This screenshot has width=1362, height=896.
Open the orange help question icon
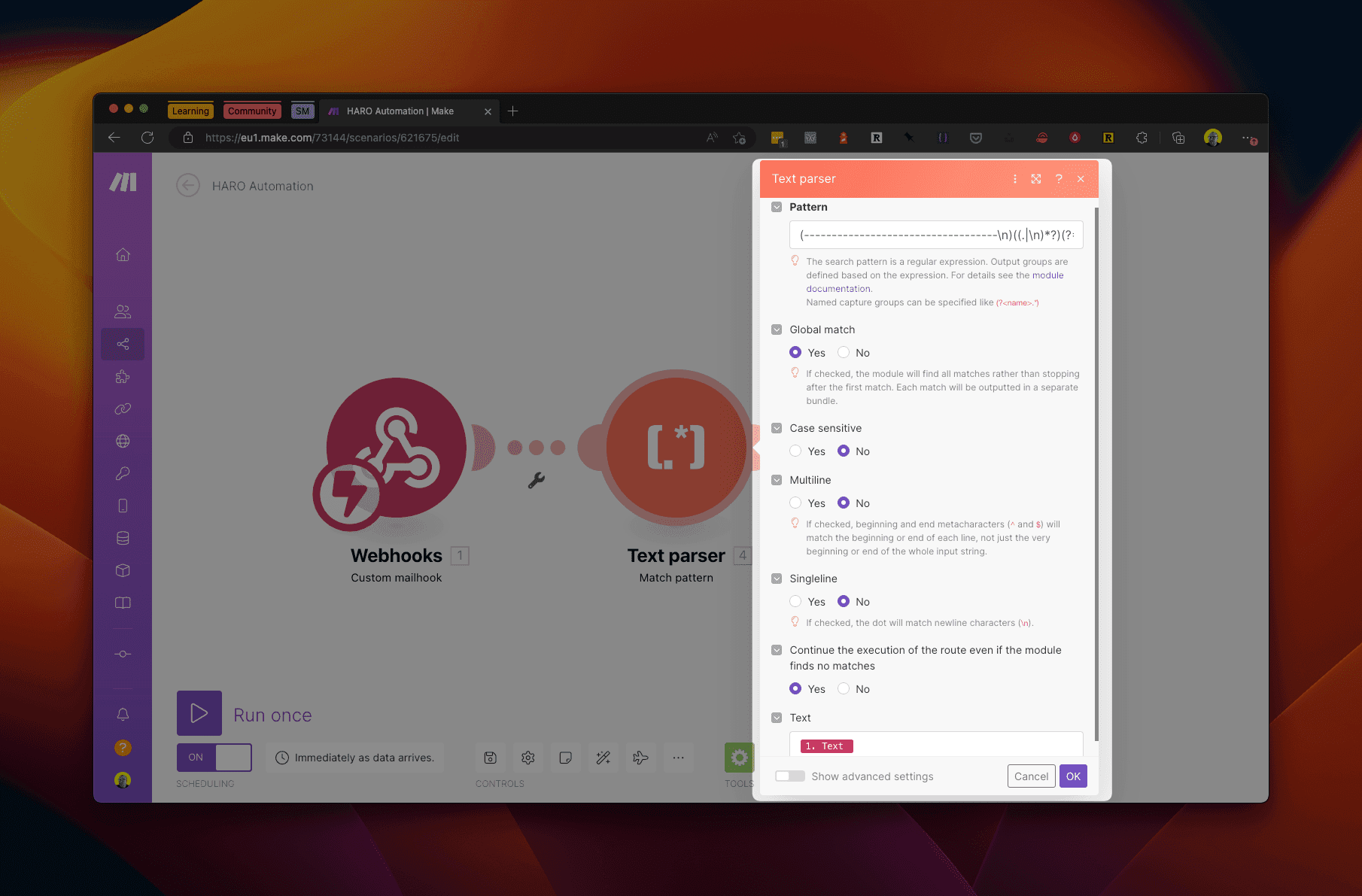click(x=123, y=747)
